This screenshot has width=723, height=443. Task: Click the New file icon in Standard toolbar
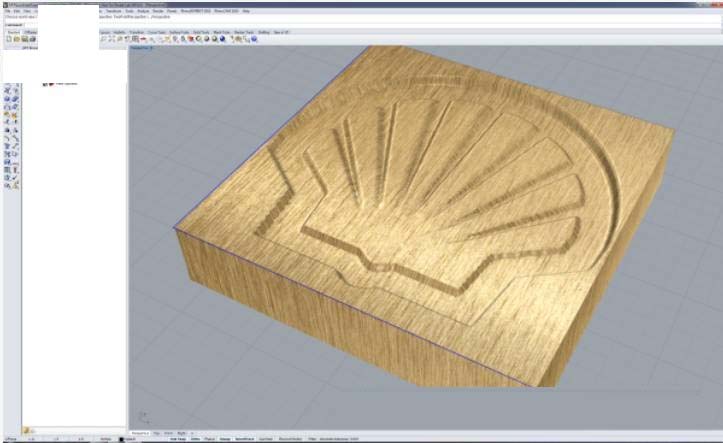pos(7,39)
